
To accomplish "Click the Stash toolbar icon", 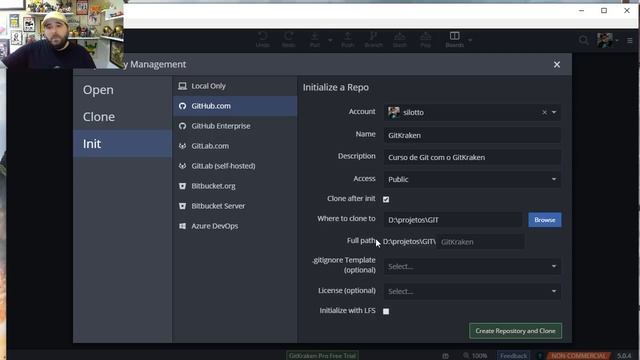I will tap(400, 40).
